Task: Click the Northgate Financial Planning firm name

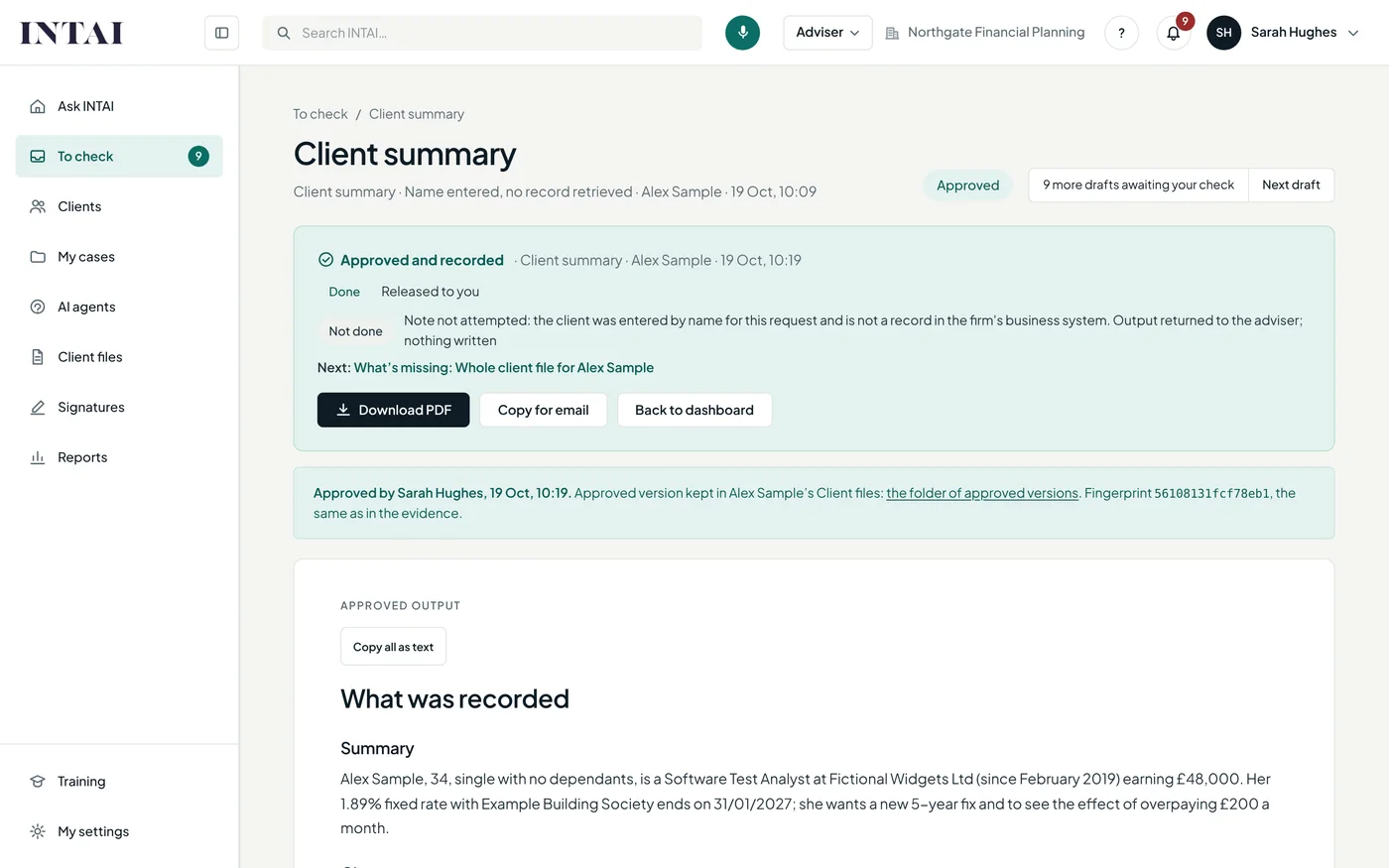Action: [x=996, y=33]
